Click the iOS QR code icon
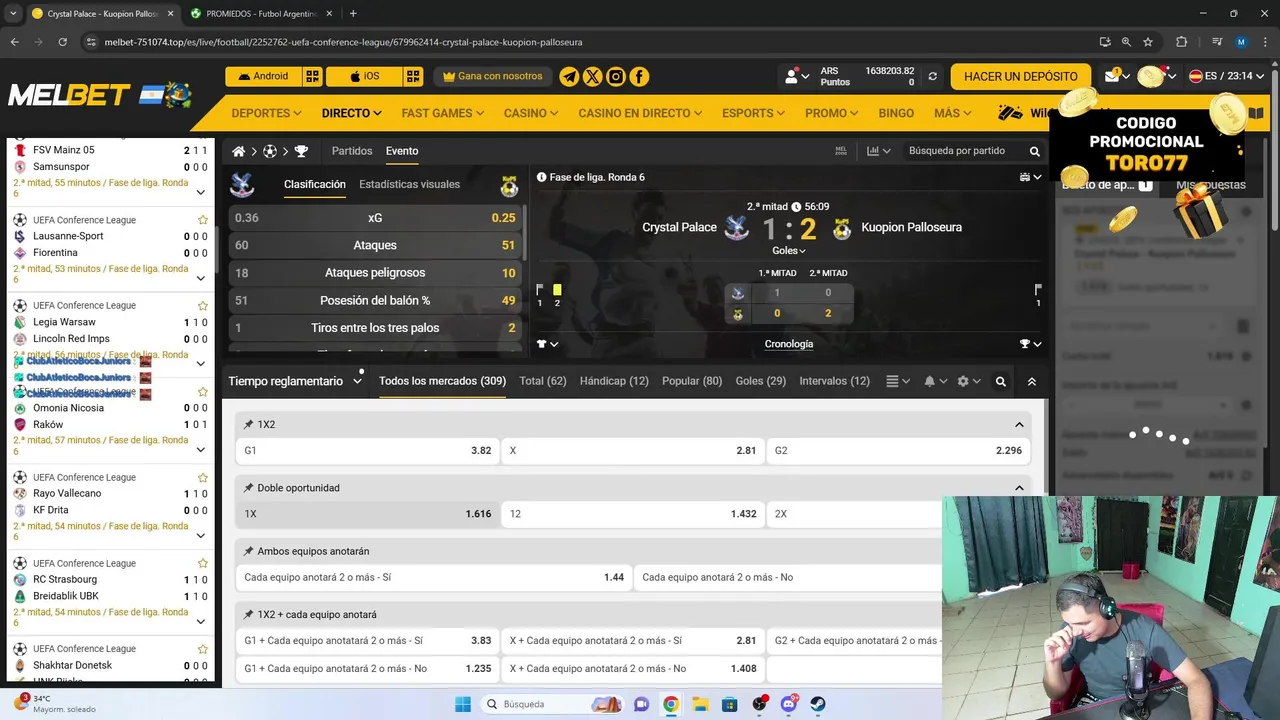The width and height of the screenshot is (1280, 720). (x=413, y=76)
